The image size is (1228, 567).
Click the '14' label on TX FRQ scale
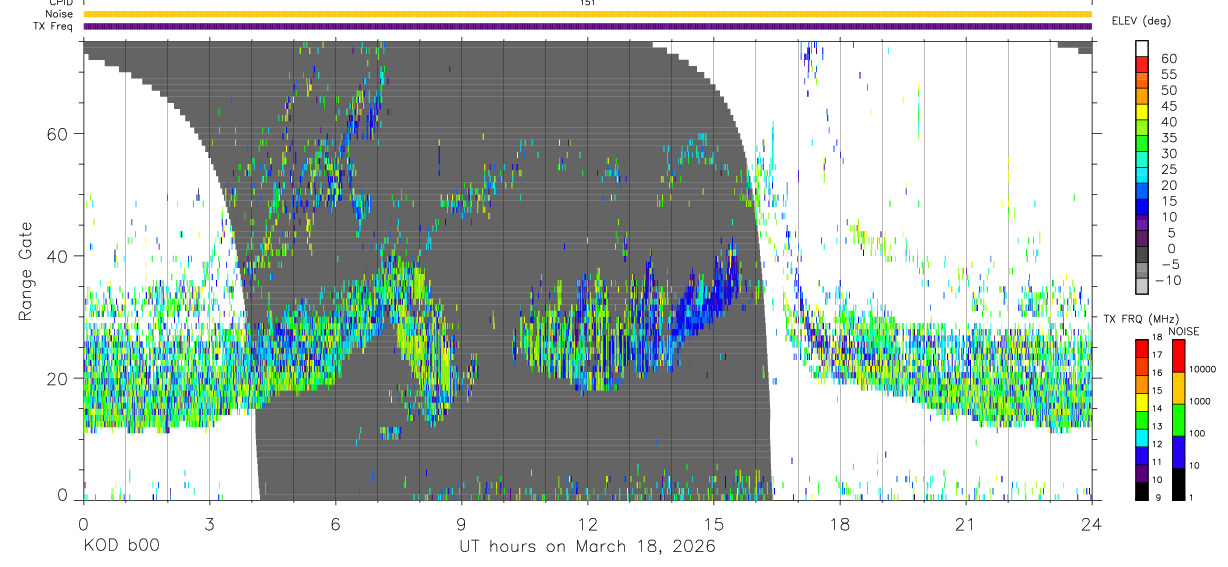coord(1157,409)
